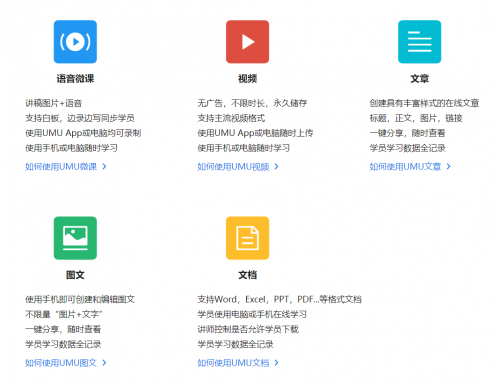Click the text 标题，正文，图片，链接
This screenshot has width=500, height=386.
(416, 118)
